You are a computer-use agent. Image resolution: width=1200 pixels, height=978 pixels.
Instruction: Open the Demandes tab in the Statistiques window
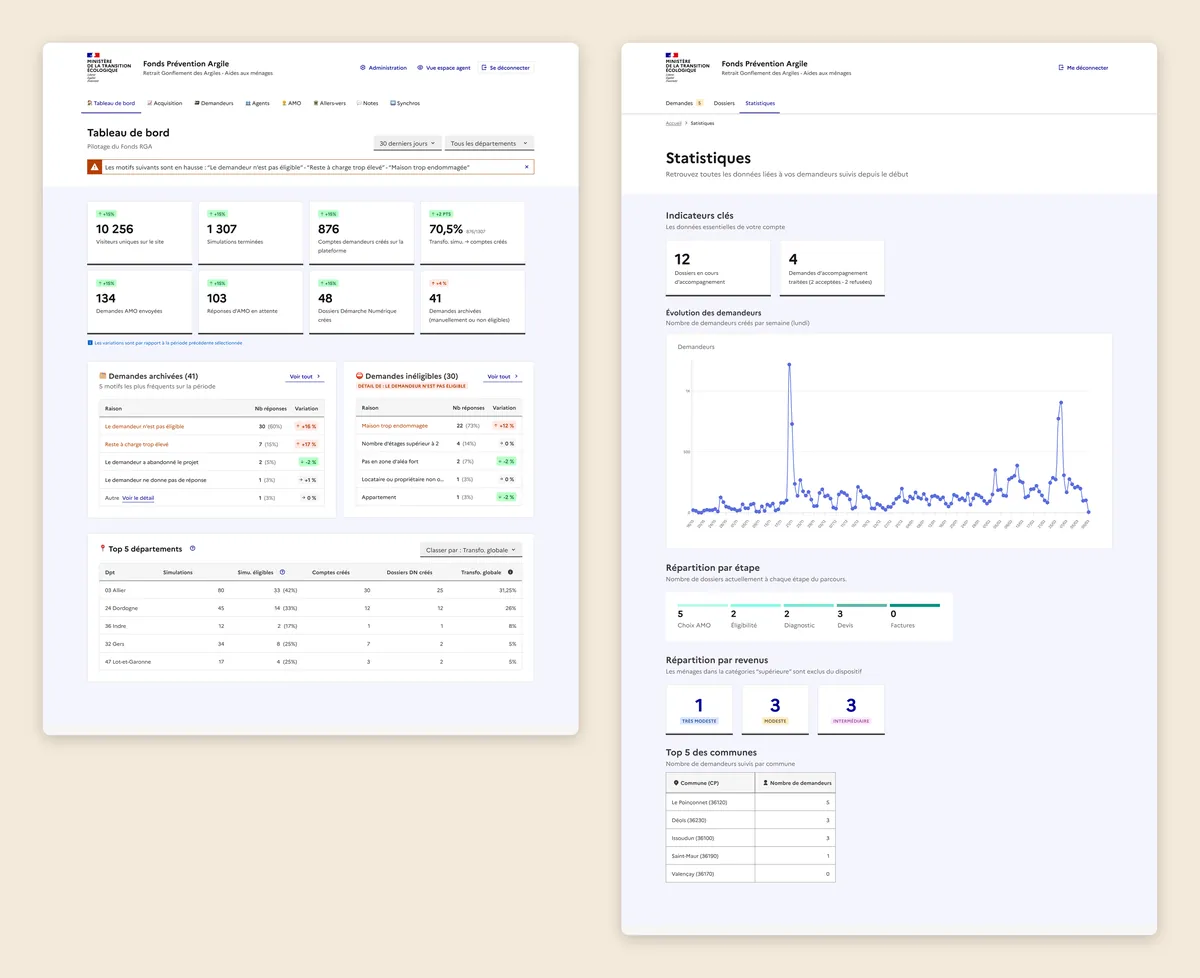coord(685,103)
